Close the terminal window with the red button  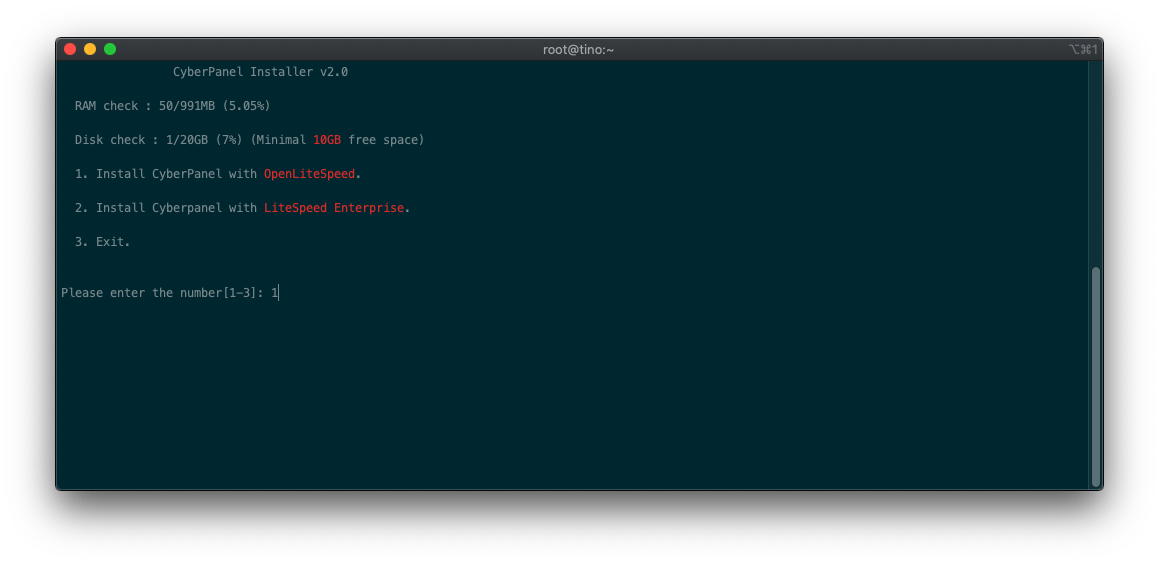[x=70, y=50]
